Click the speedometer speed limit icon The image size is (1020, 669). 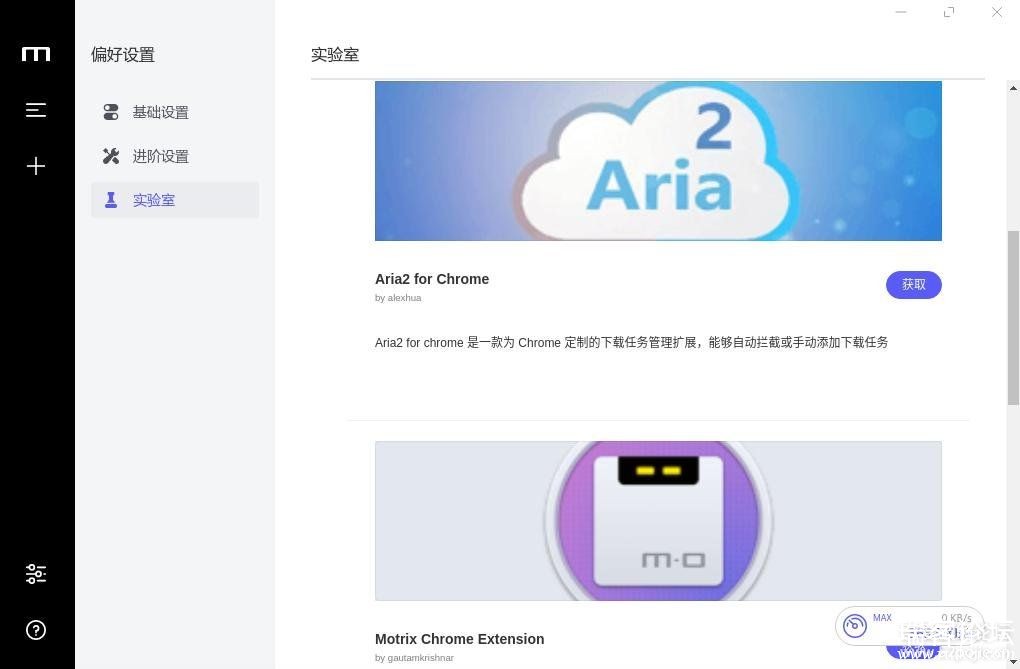[855, 625]
